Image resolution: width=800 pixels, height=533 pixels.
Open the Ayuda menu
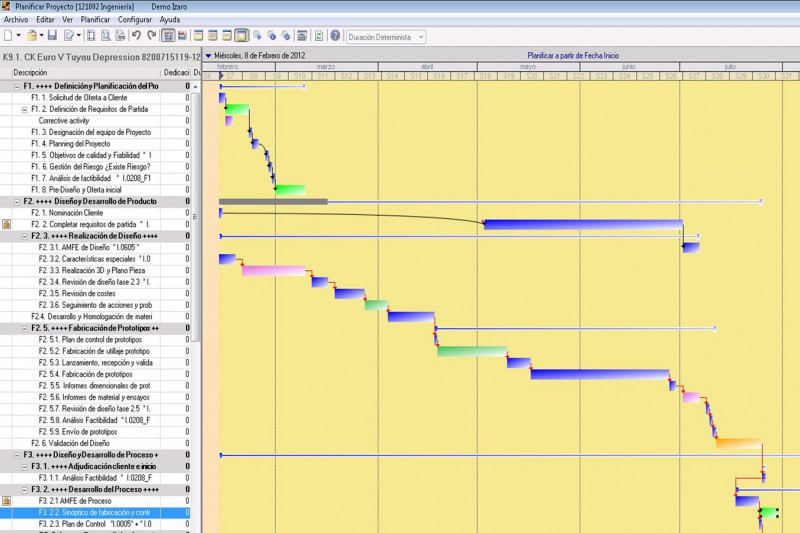tap(170, 19)
